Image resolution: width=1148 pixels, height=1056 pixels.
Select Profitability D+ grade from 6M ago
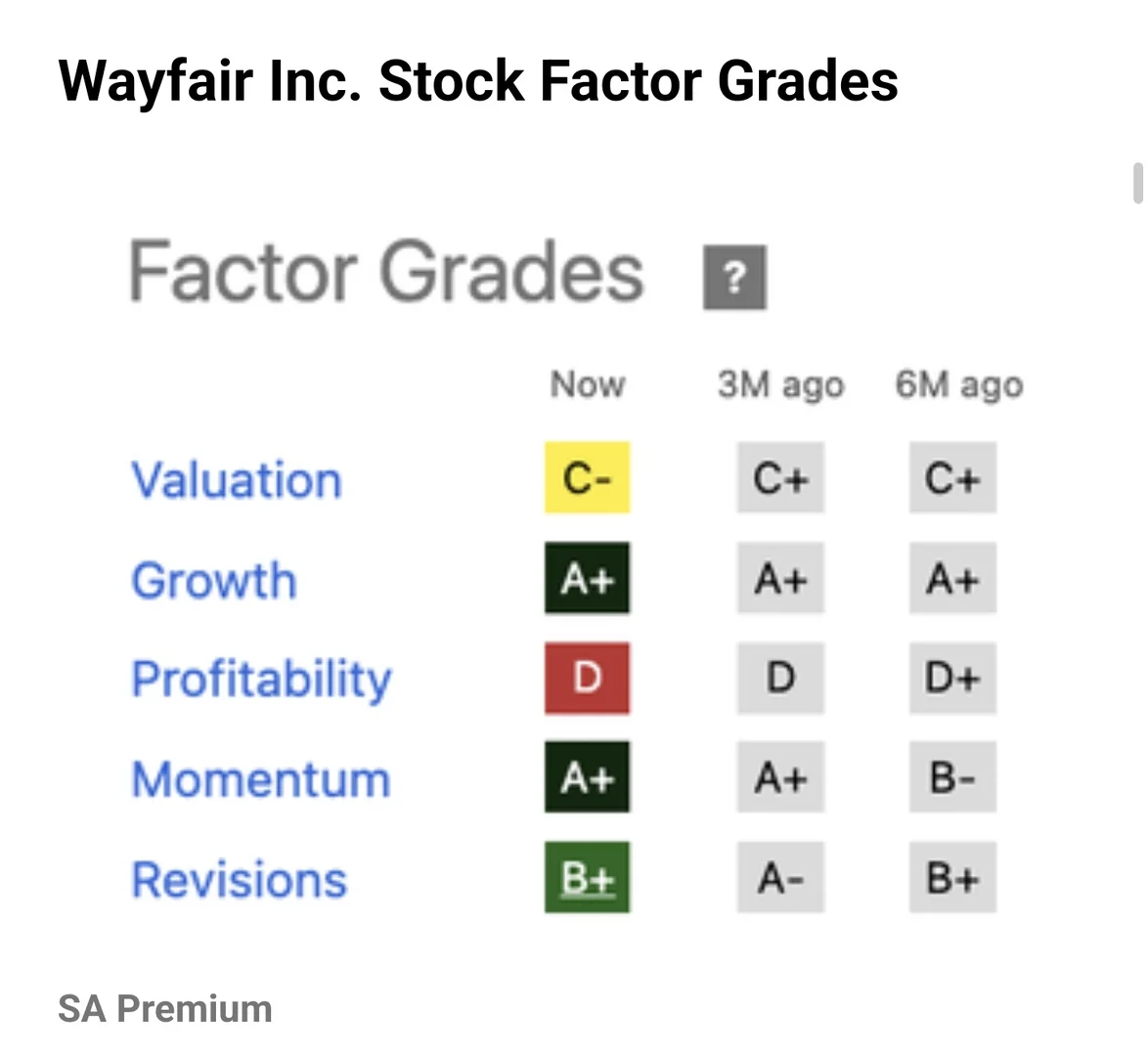952,678
